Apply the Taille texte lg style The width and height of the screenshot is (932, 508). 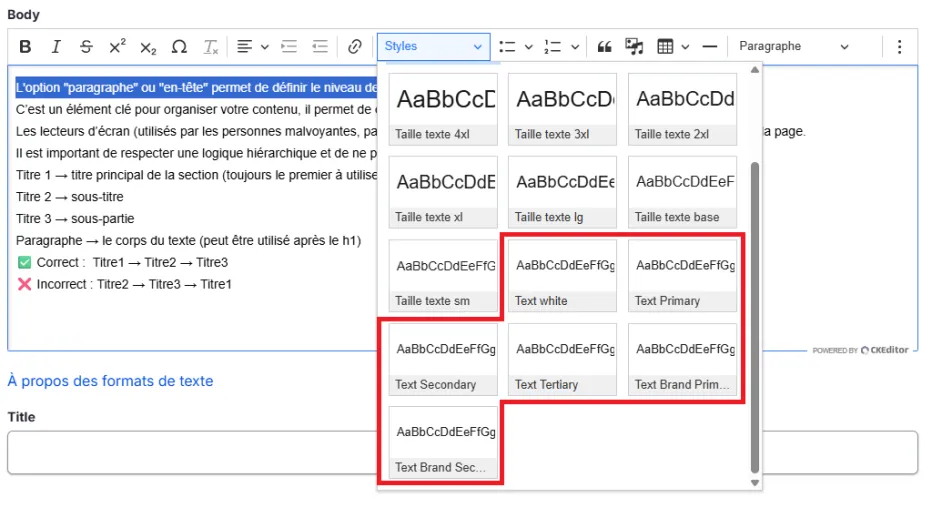(x=563, y=193)
